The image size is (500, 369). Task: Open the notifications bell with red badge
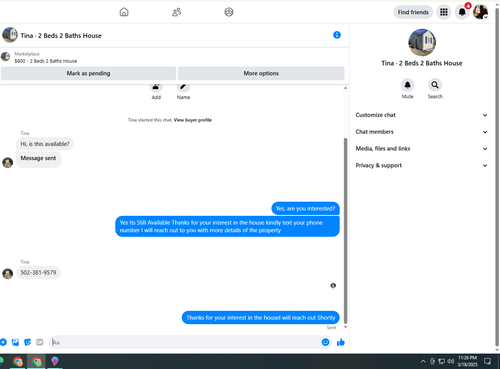click(x=462, y=12)
